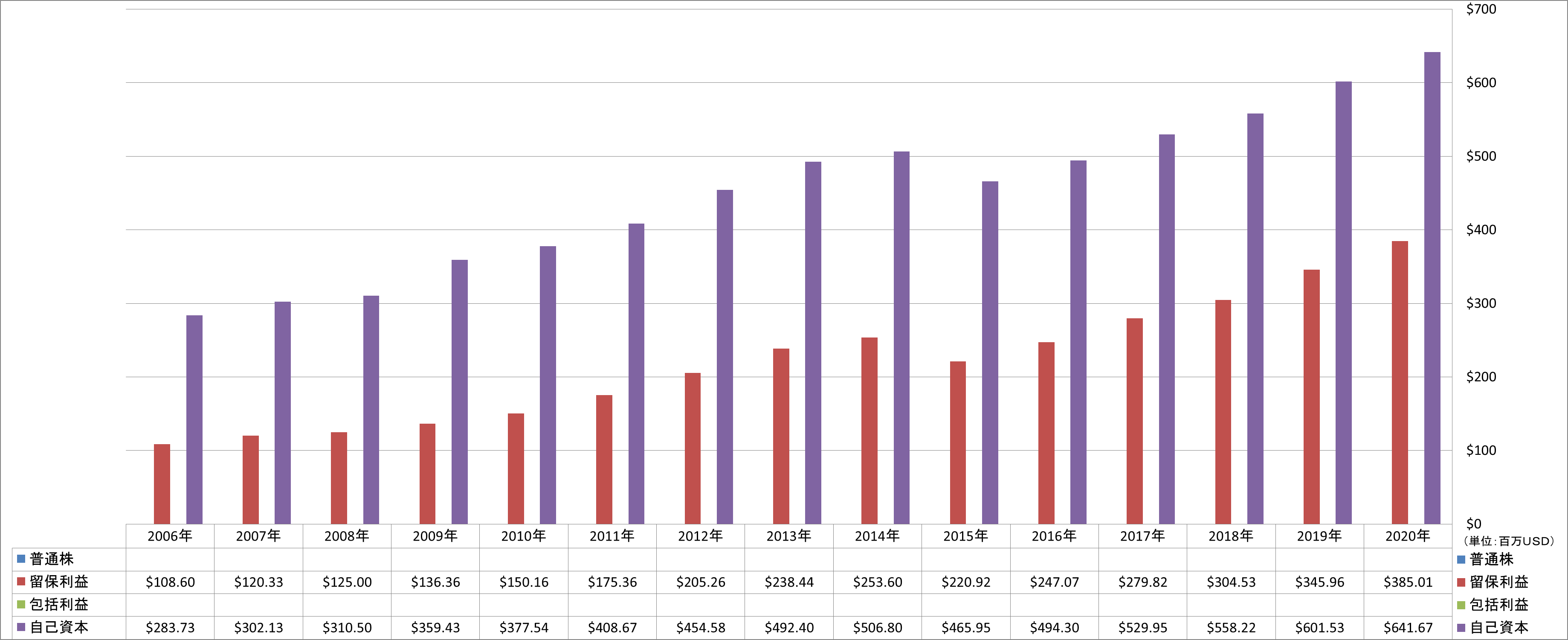The image size is (1568, 640).
Task: Click the 2009年 column header
Action: [x=435, y=536]
